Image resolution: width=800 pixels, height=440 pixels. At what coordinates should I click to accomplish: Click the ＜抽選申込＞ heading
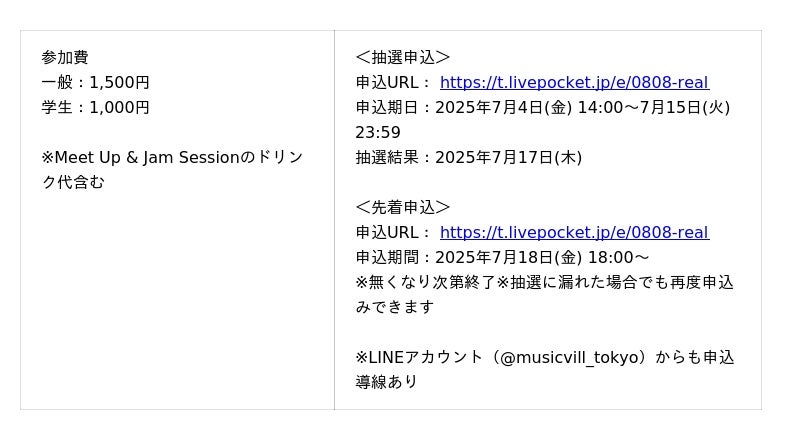pos(402,58)
